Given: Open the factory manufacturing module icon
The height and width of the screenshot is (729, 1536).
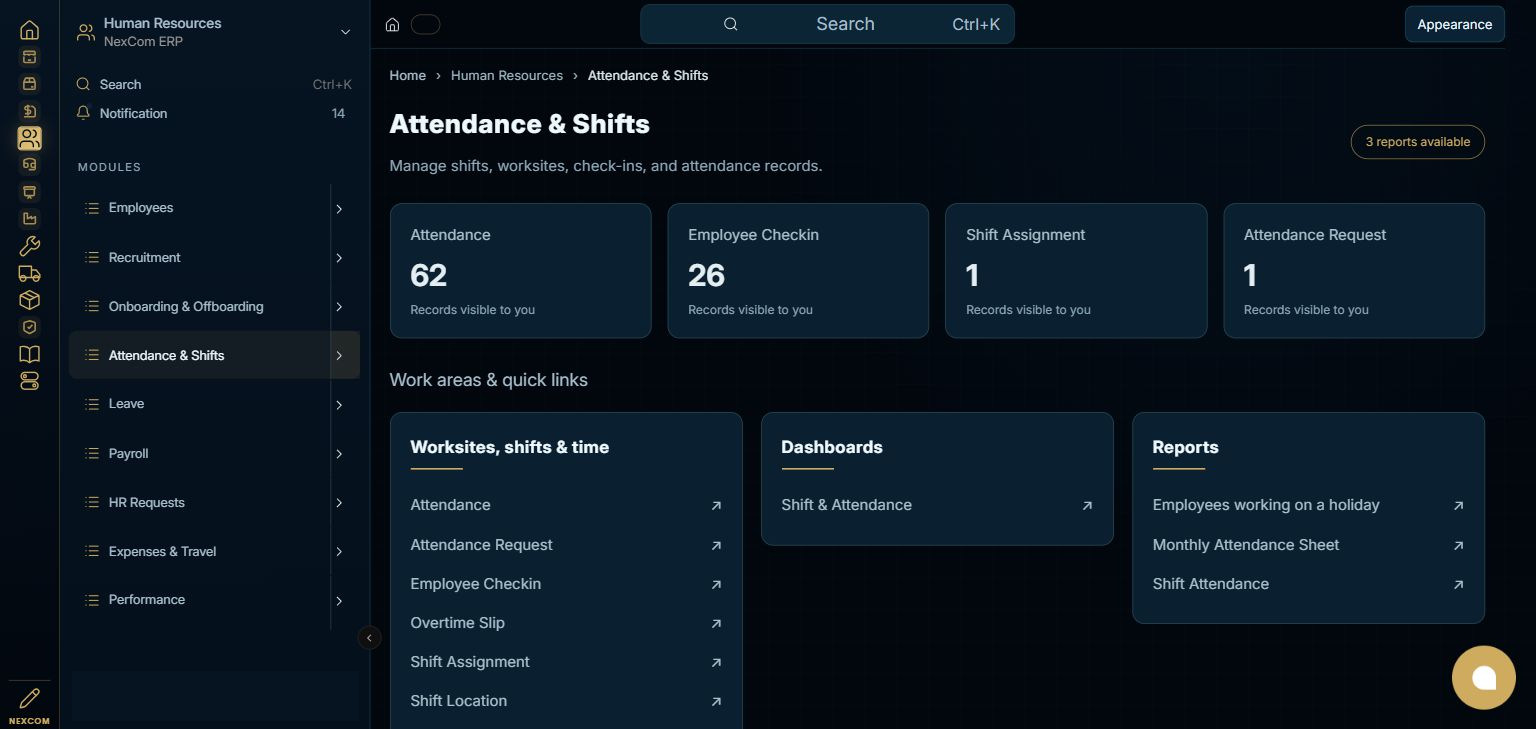Looking at the screenshot, I should (x=29, y=219).
